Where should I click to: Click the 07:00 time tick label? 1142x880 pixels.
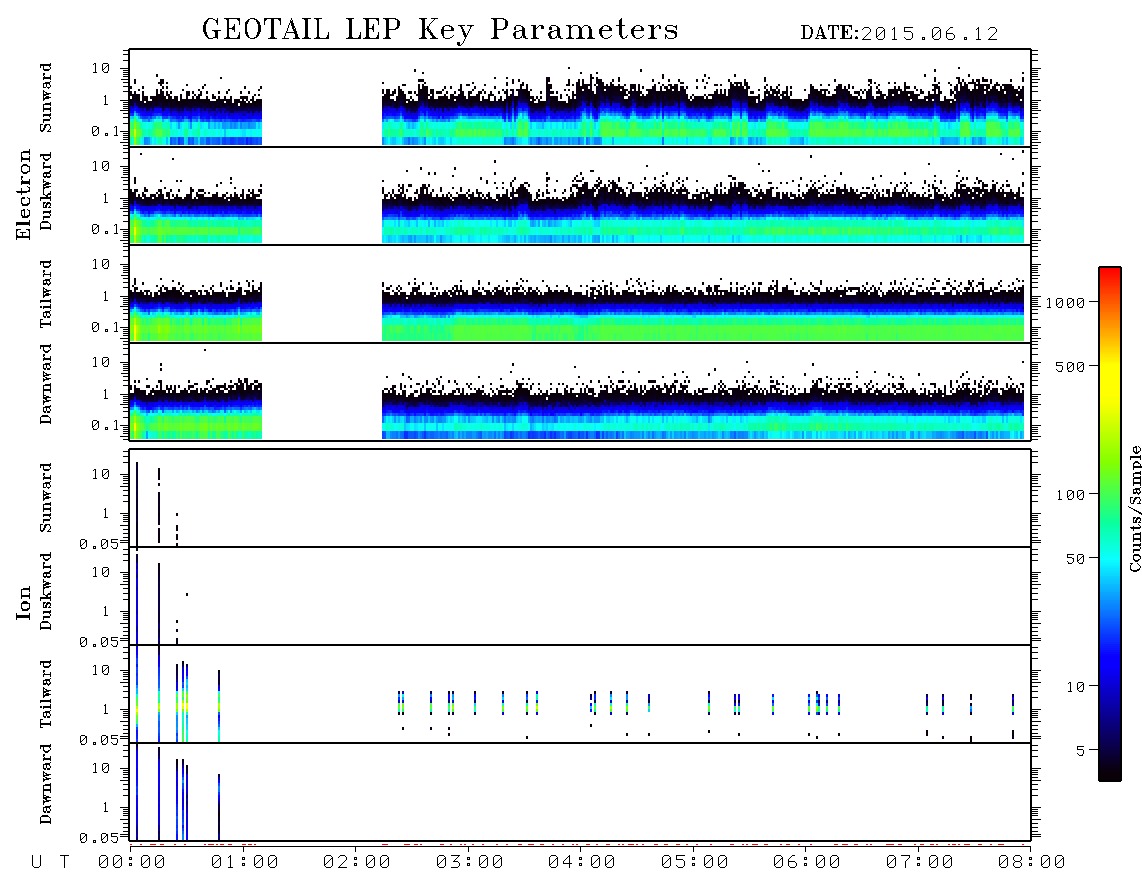tap(920, 863)
